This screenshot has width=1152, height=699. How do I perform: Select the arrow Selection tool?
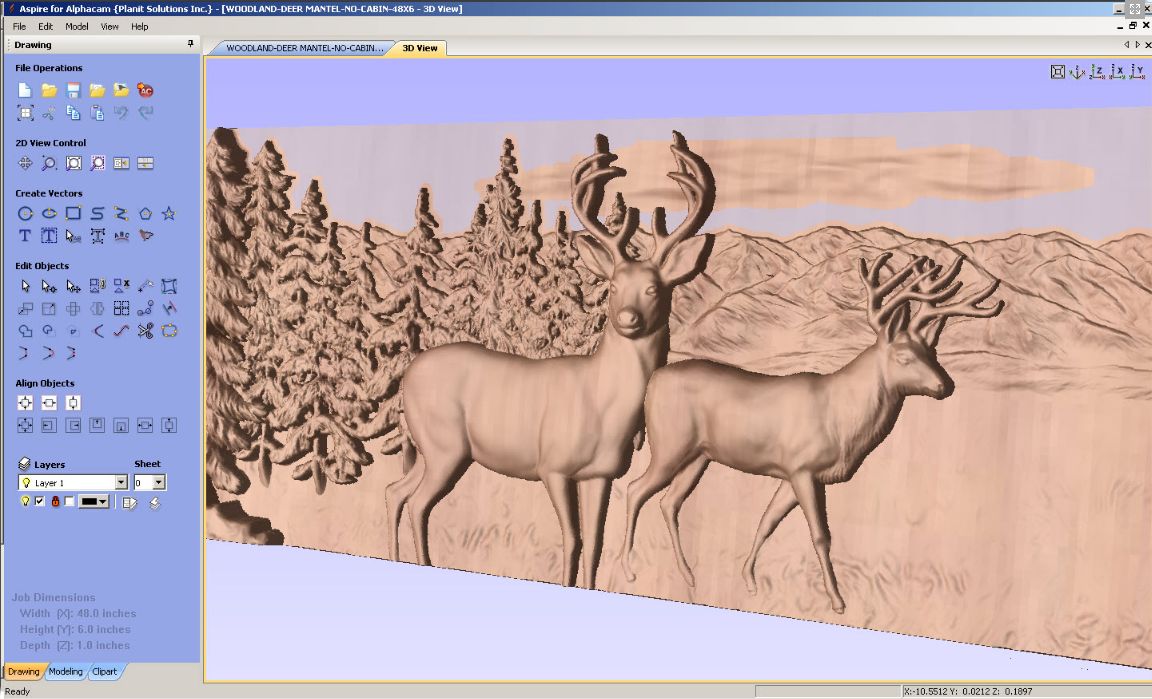[x=25, y=286]
